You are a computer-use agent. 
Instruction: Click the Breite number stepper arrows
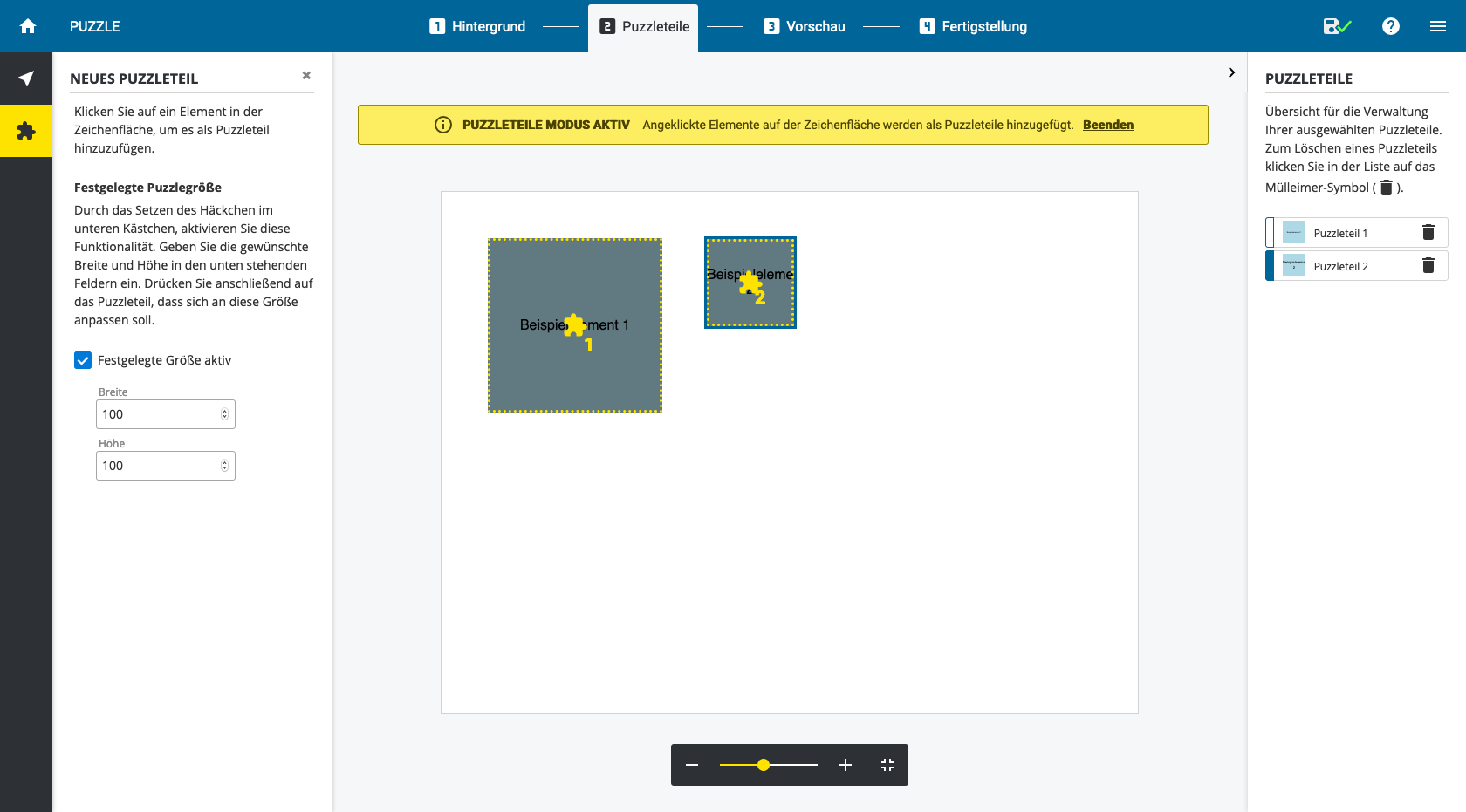pos(224,414)
